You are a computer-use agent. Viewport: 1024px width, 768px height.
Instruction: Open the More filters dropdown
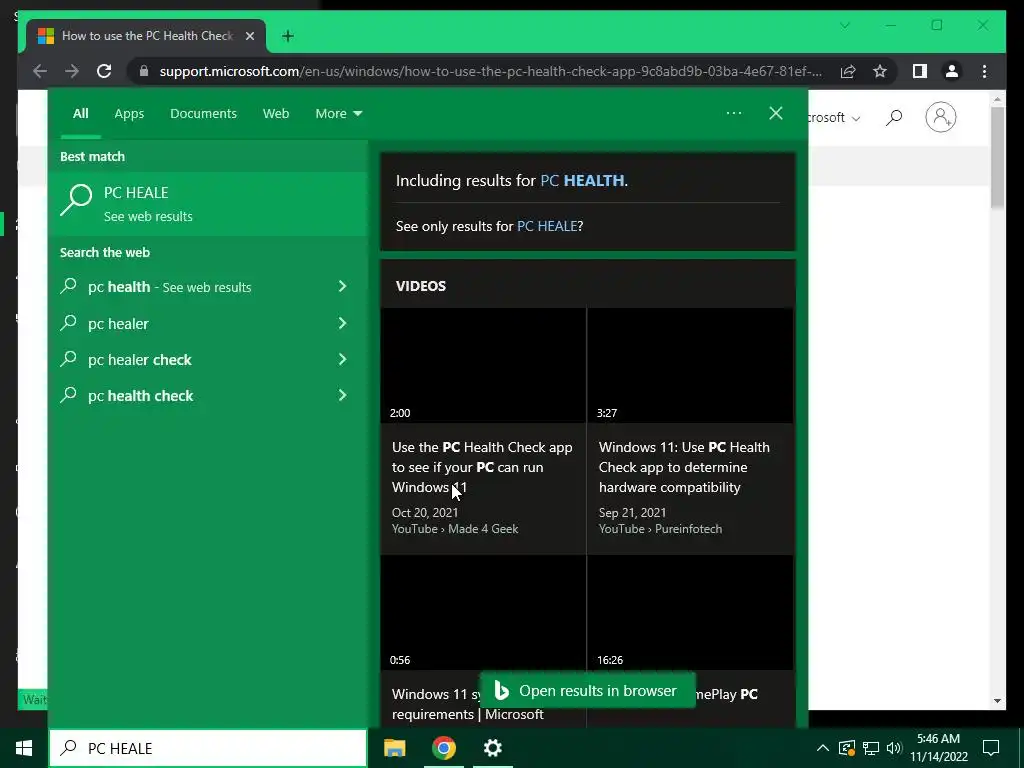click(338, 114)
